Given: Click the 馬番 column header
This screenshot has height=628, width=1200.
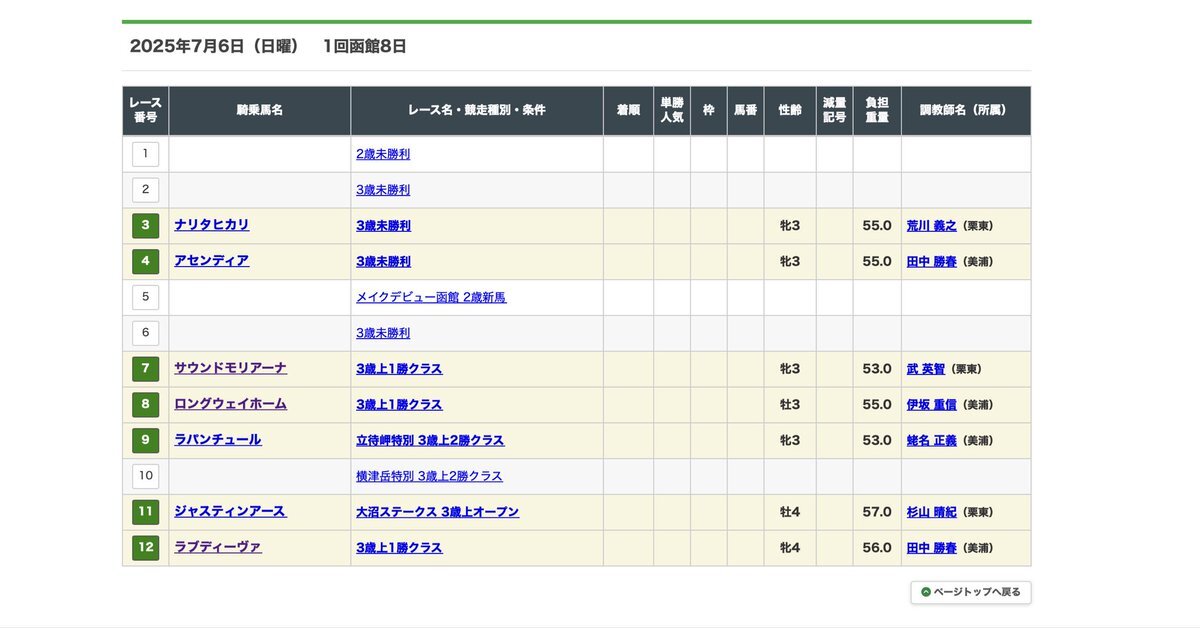Looking at the screenshot, I should click(x=746, y=111).
